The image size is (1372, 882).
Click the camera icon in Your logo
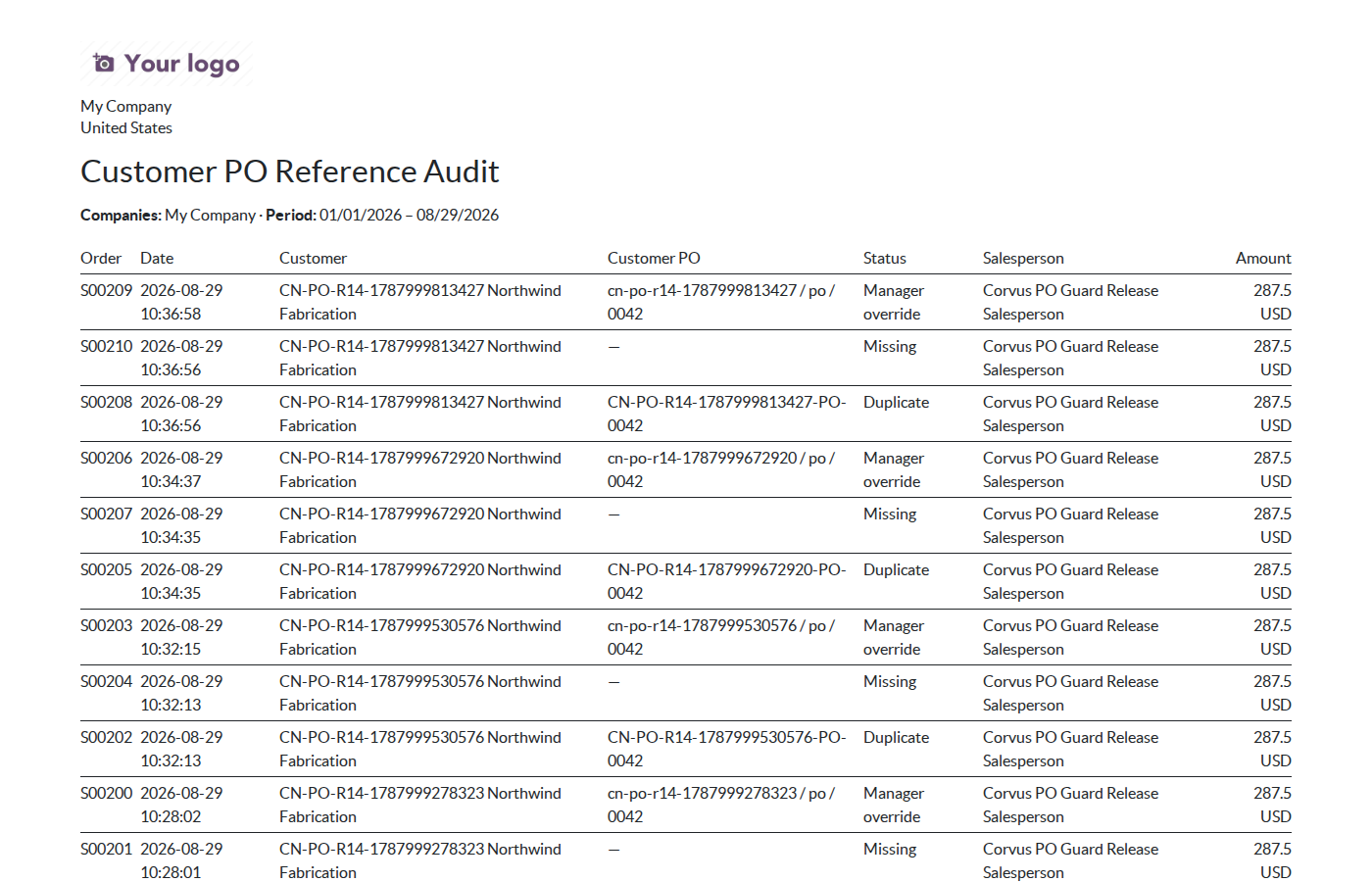tap(103, 64)
